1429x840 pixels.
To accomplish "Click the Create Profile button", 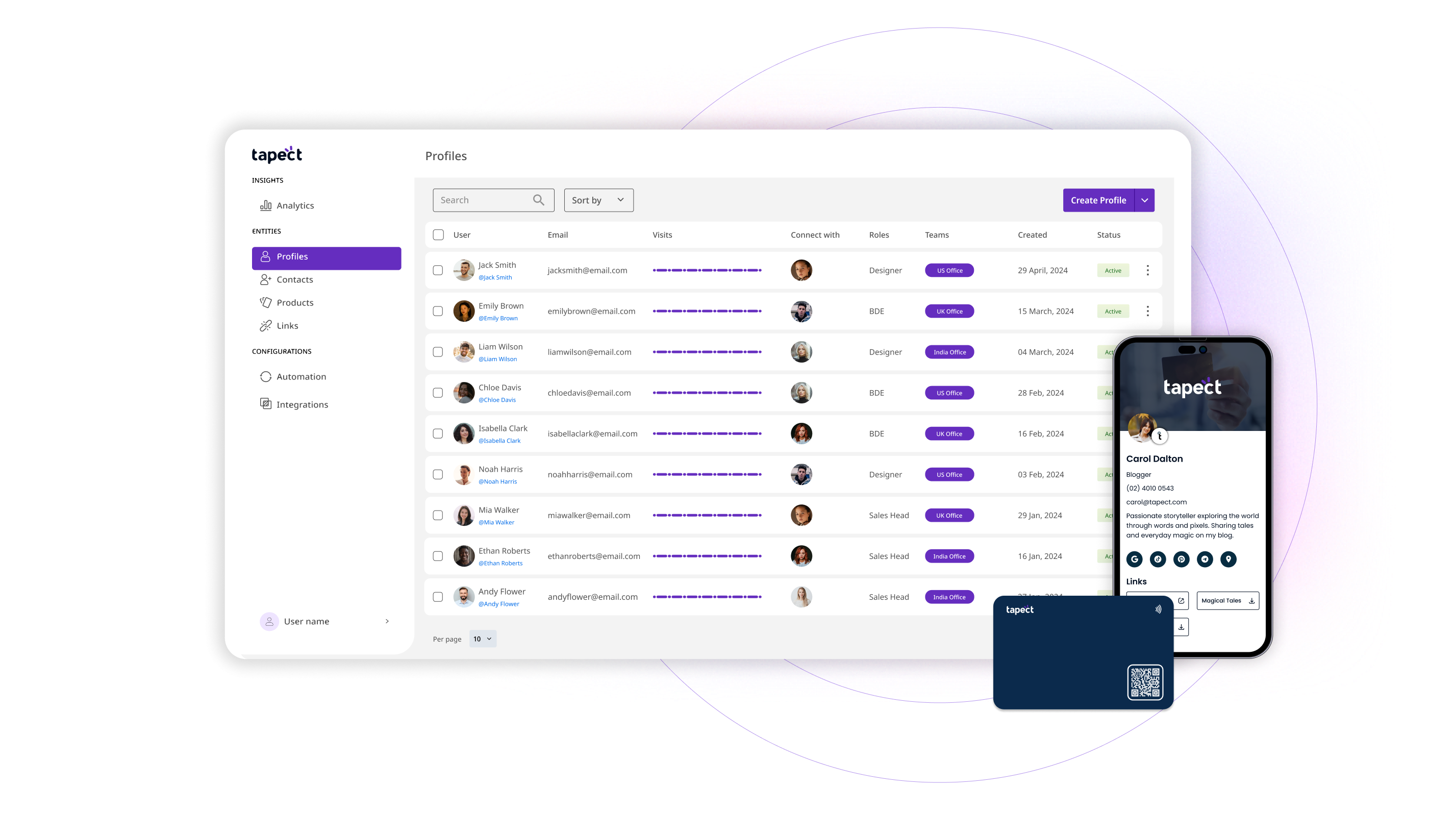I will tap(1098, 200).
